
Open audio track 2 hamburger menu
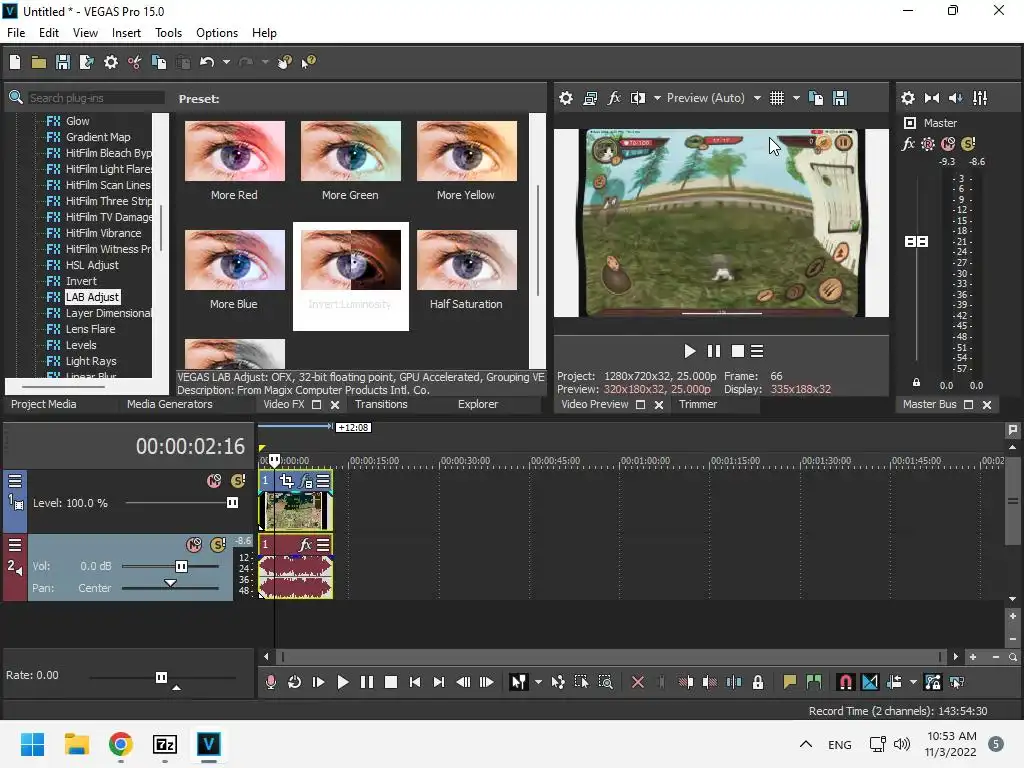click(15, 545)
